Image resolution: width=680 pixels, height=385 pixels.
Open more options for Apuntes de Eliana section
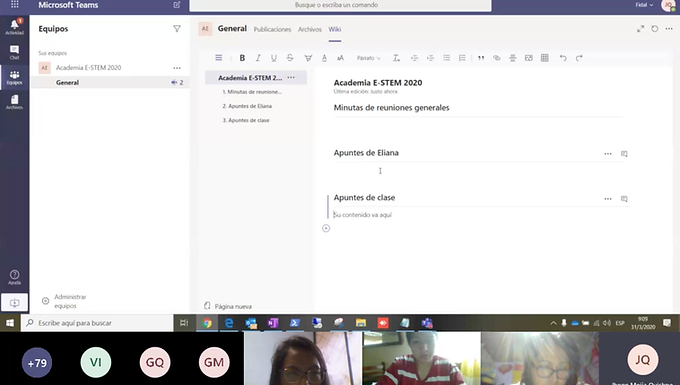tap(608, 153)
